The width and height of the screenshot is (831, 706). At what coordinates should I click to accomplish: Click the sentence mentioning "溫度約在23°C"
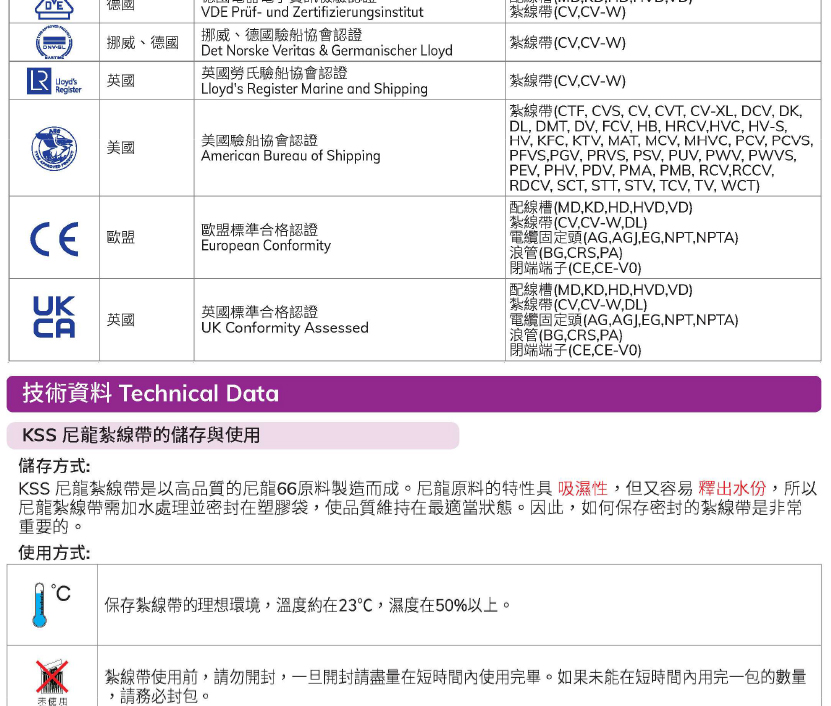pos(308,605)
